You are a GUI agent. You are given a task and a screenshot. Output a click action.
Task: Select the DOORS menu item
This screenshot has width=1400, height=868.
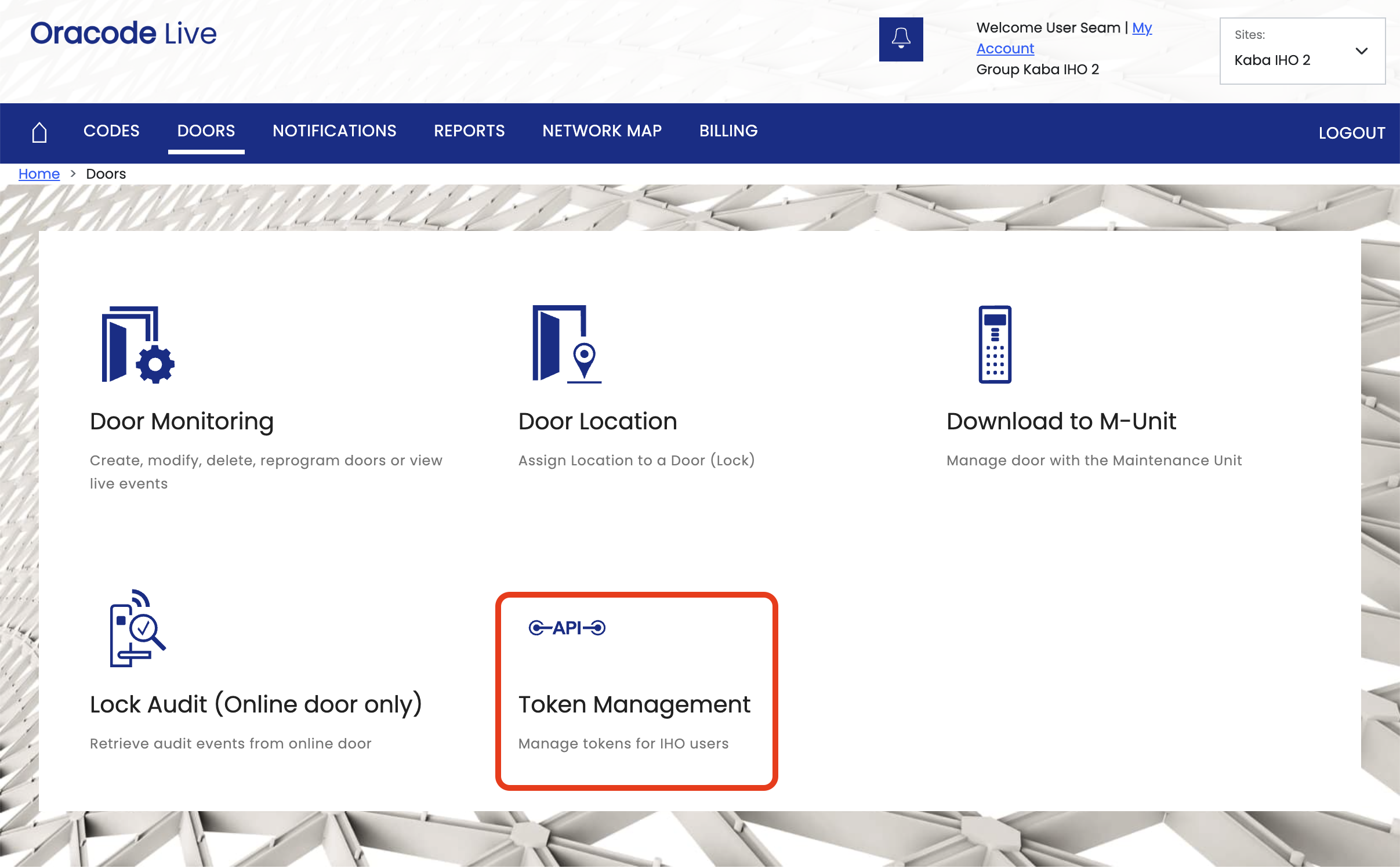click(206, 131)
